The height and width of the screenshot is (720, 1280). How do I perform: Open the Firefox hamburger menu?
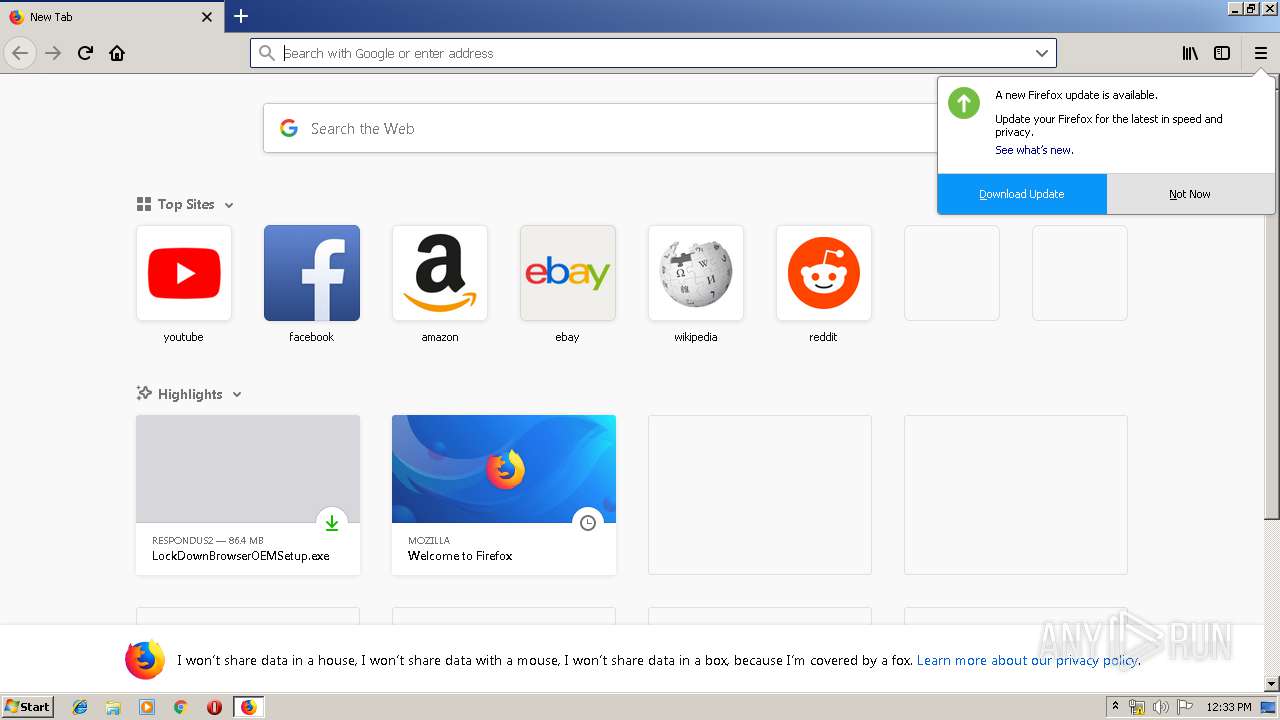(1261, 53)
